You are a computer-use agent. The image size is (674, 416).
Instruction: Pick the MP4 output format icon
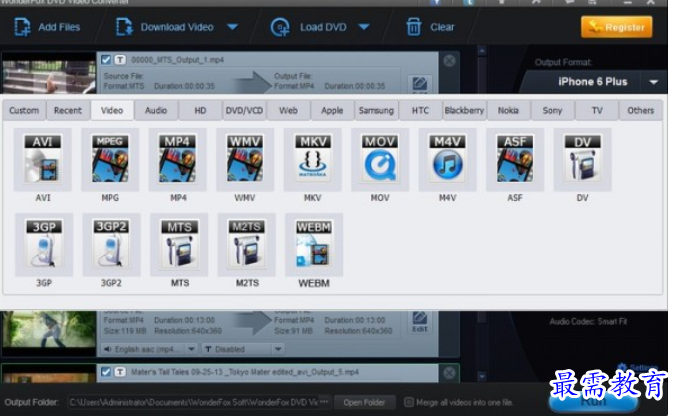[x=178, y=159]
